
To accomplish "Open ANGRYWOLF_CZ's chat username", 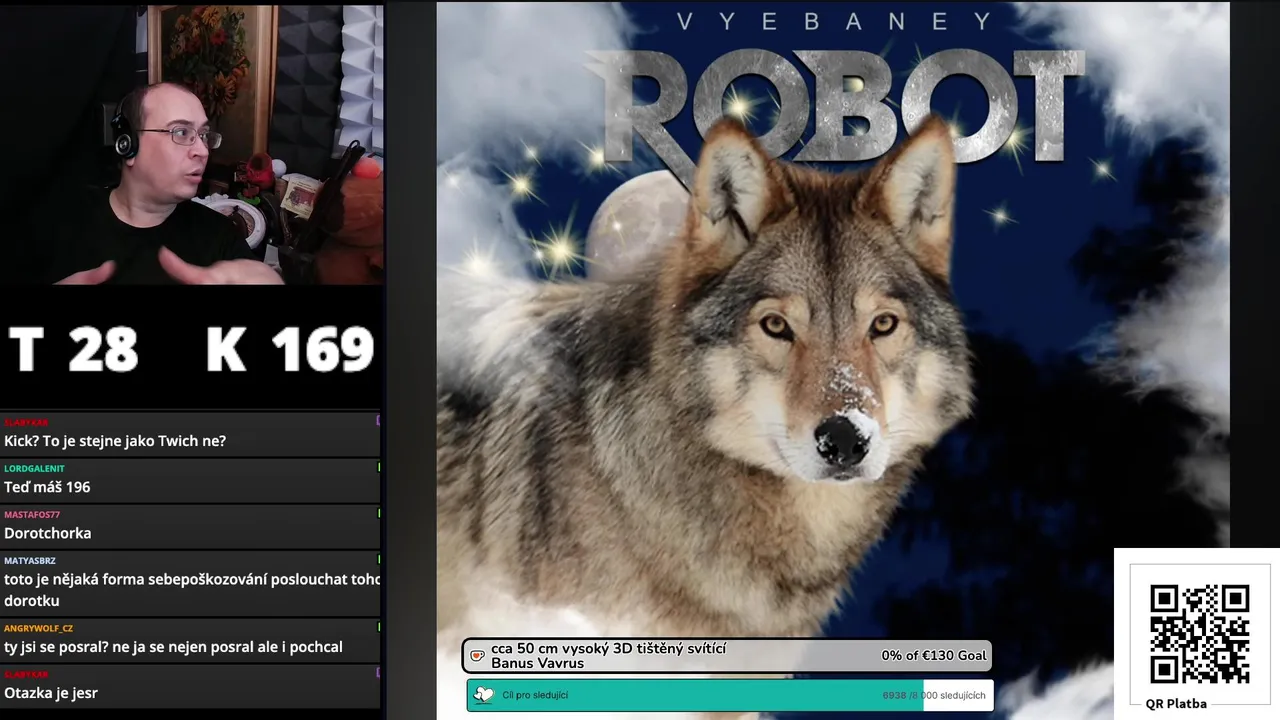I will coord(38,628).
